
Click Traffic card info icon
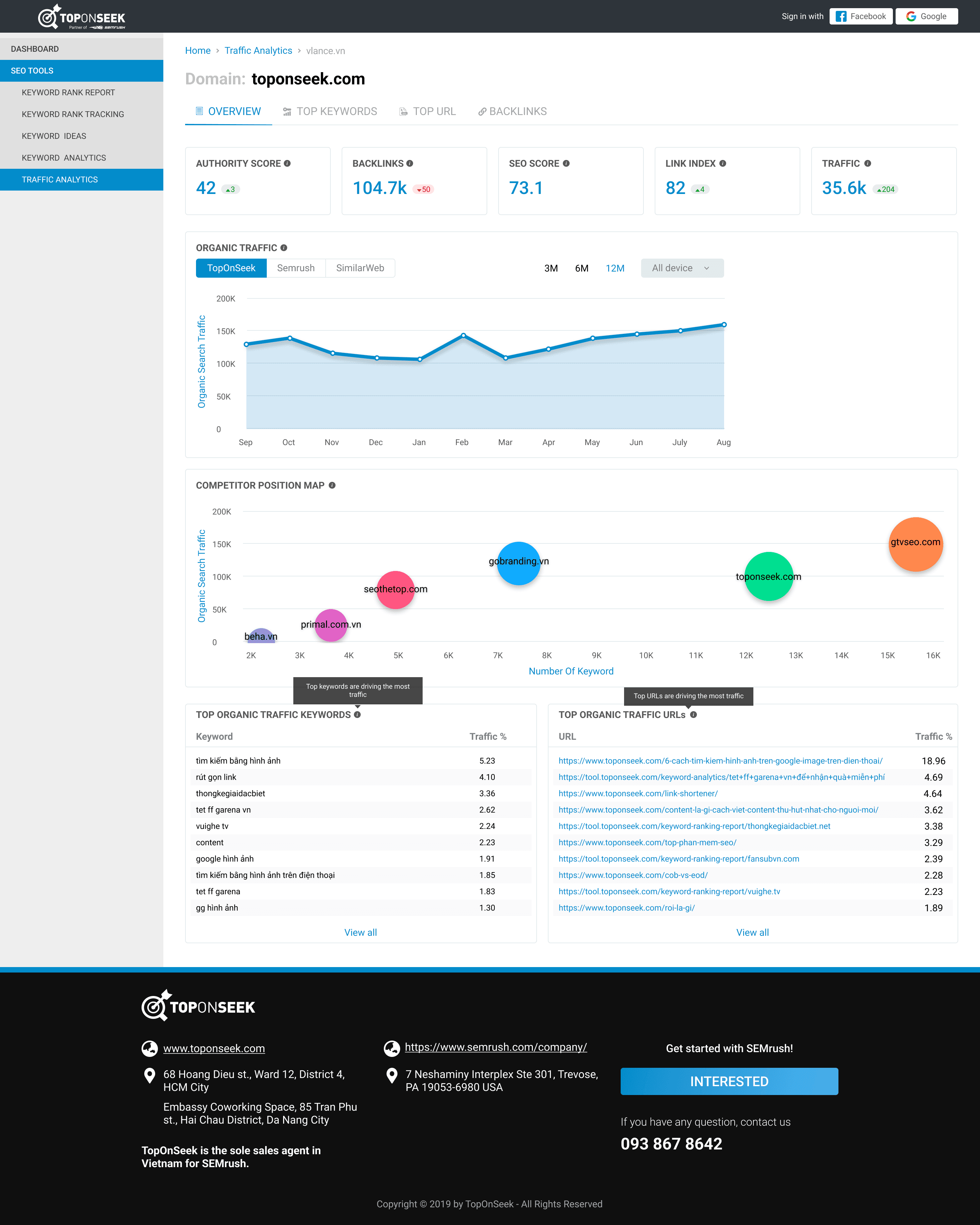867,164
